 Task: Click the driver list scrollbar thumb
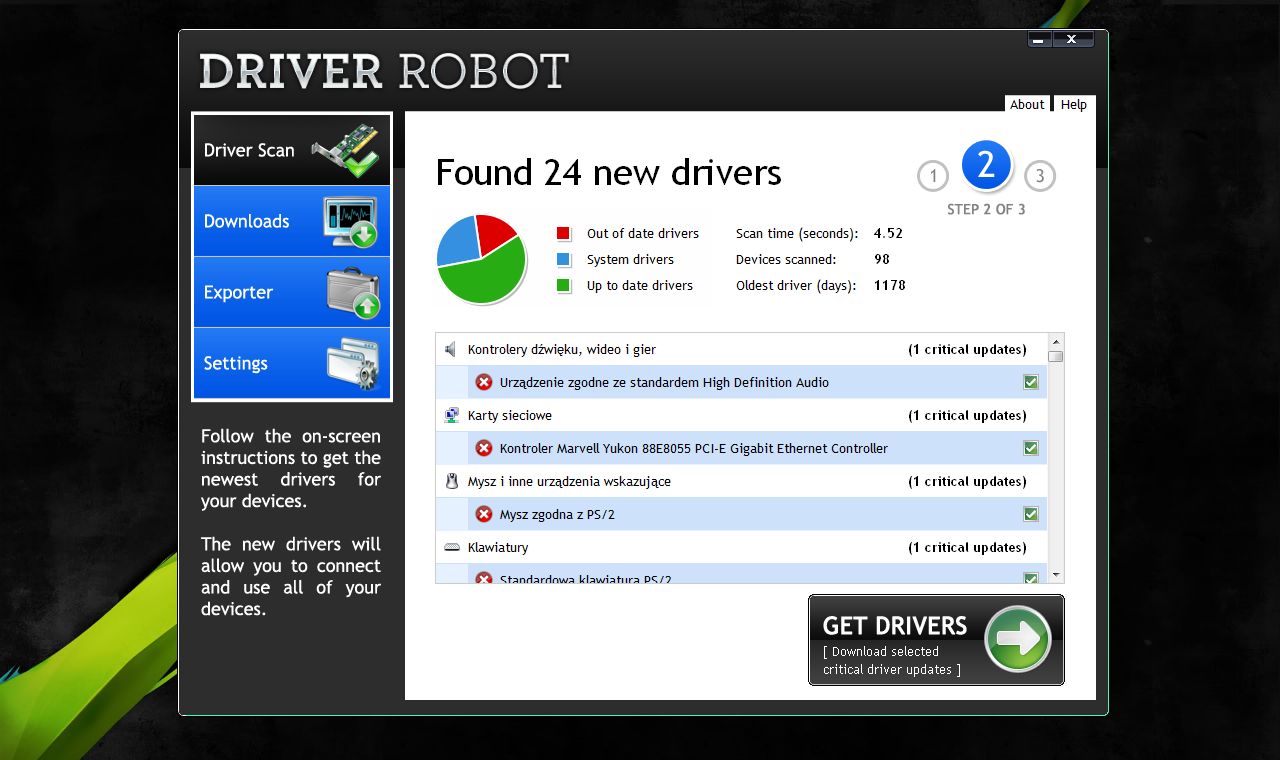pyautogui.click(x=1055, y=356)
